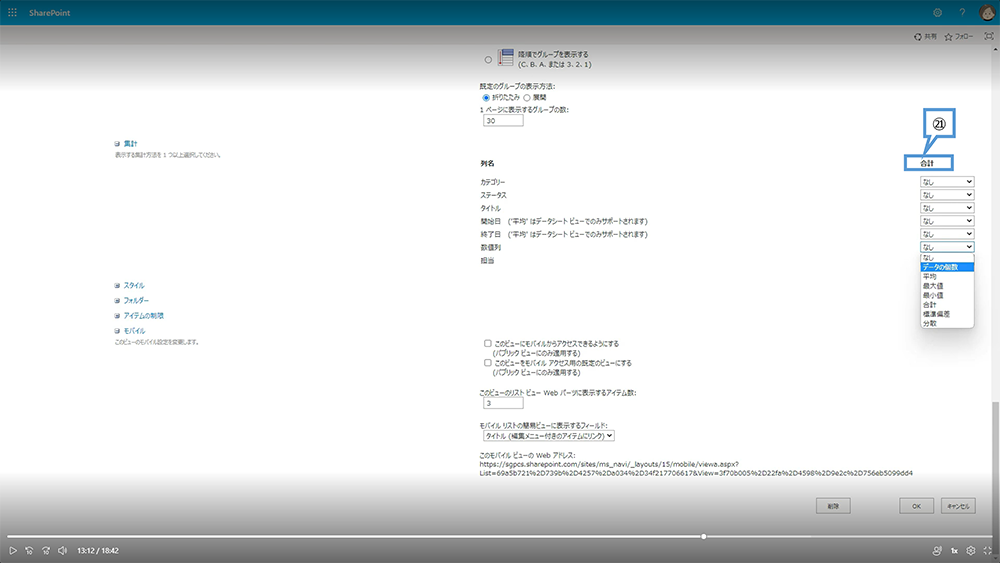Select the descending group order radio button
This screenshot has width=1000, height=563.
(x=488, y=60)
